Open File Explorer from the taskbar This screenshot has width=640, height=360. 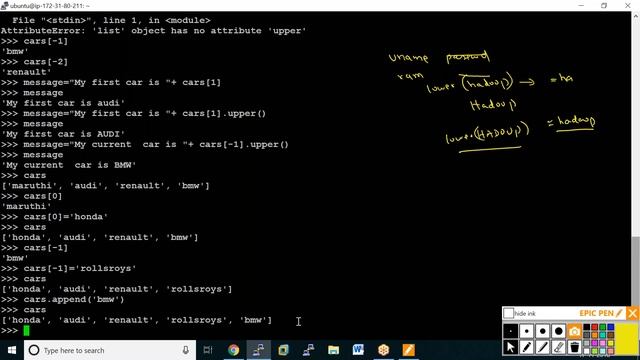[333, 350]
